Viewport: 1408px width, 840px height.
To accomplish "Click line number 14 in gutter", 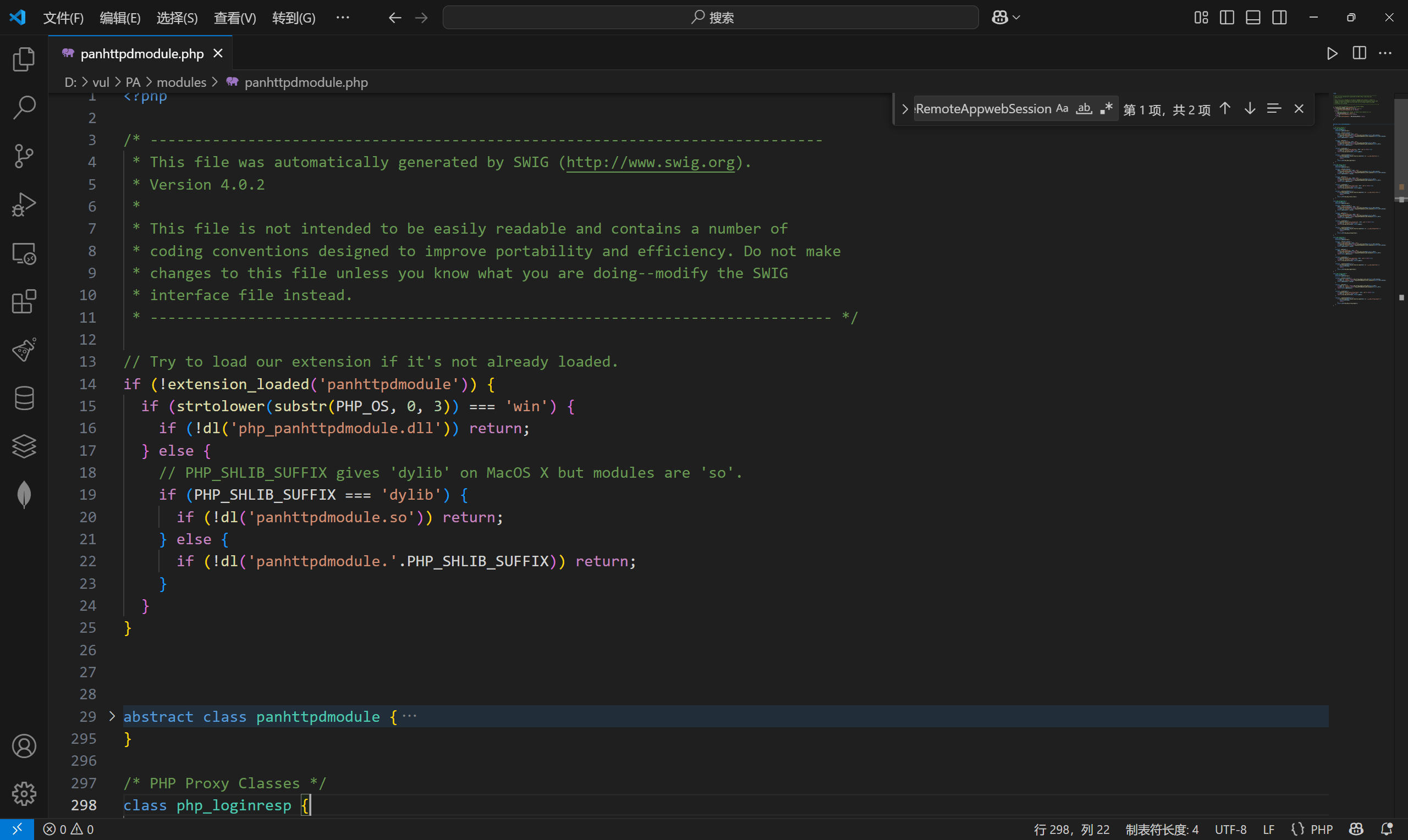I will [x=88, y=384].
